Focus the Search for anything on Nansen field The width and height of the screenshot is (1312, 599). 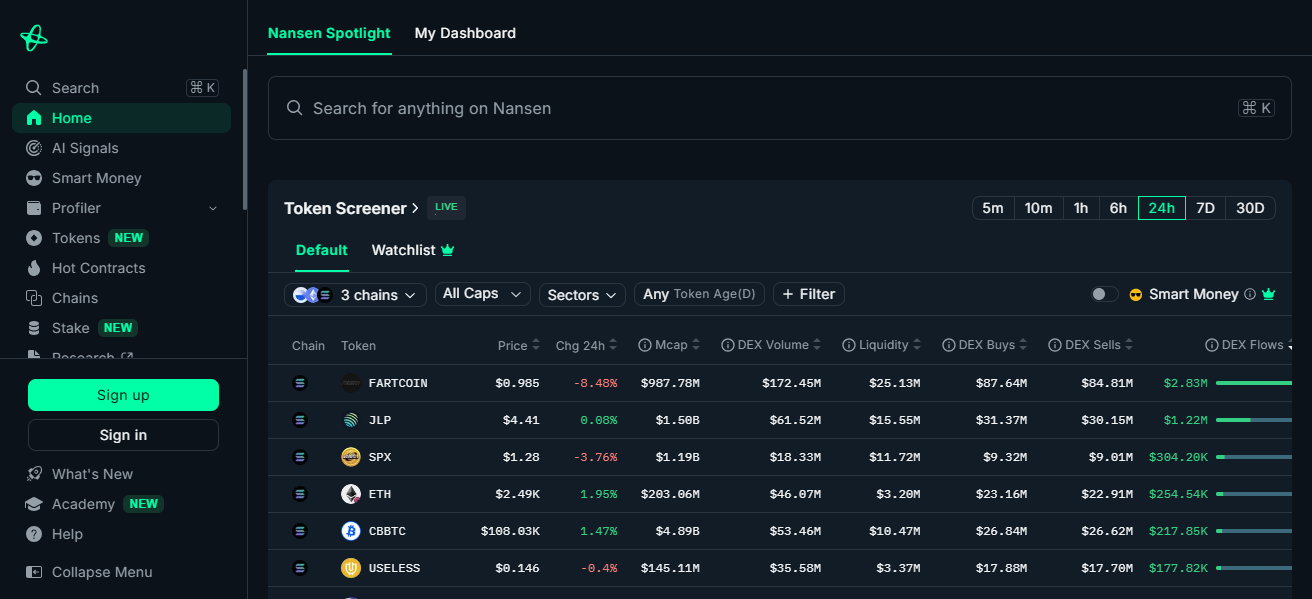(x=779, y=108)
